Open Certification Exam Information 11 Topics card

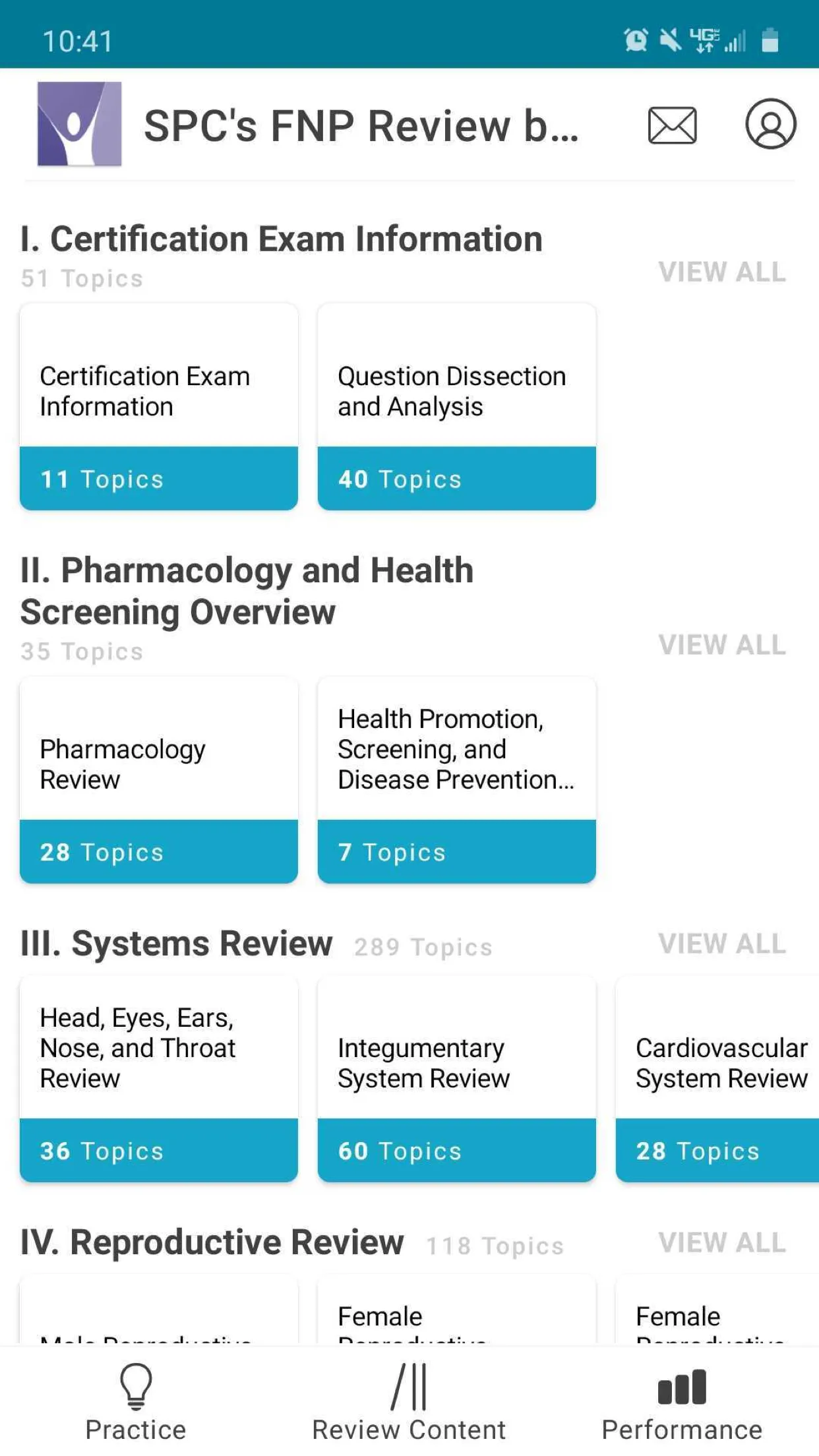pyautogui.click(x=159, y=407)
